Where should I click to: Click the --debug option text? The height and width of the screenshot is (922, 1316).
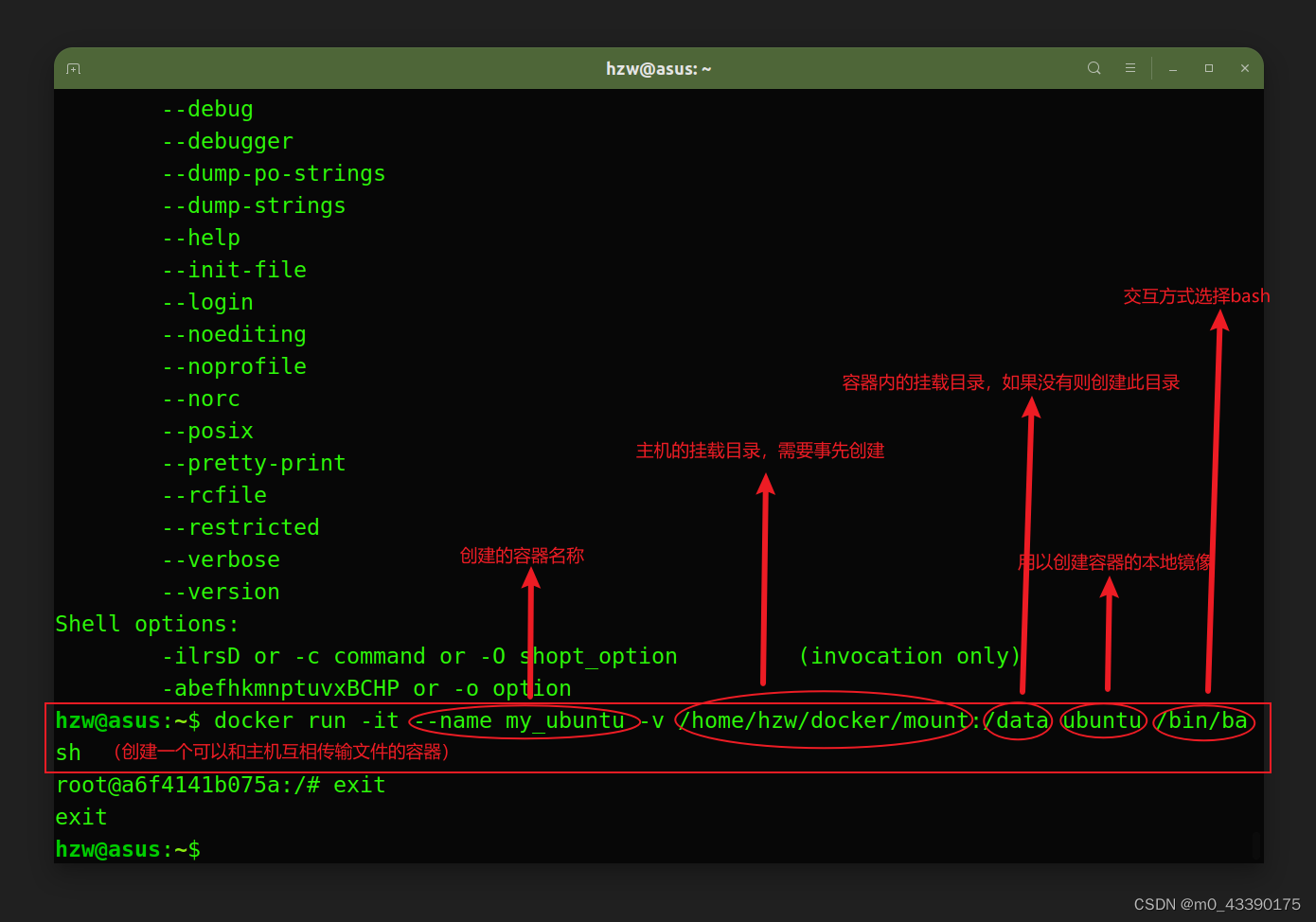tap(207, 109)
